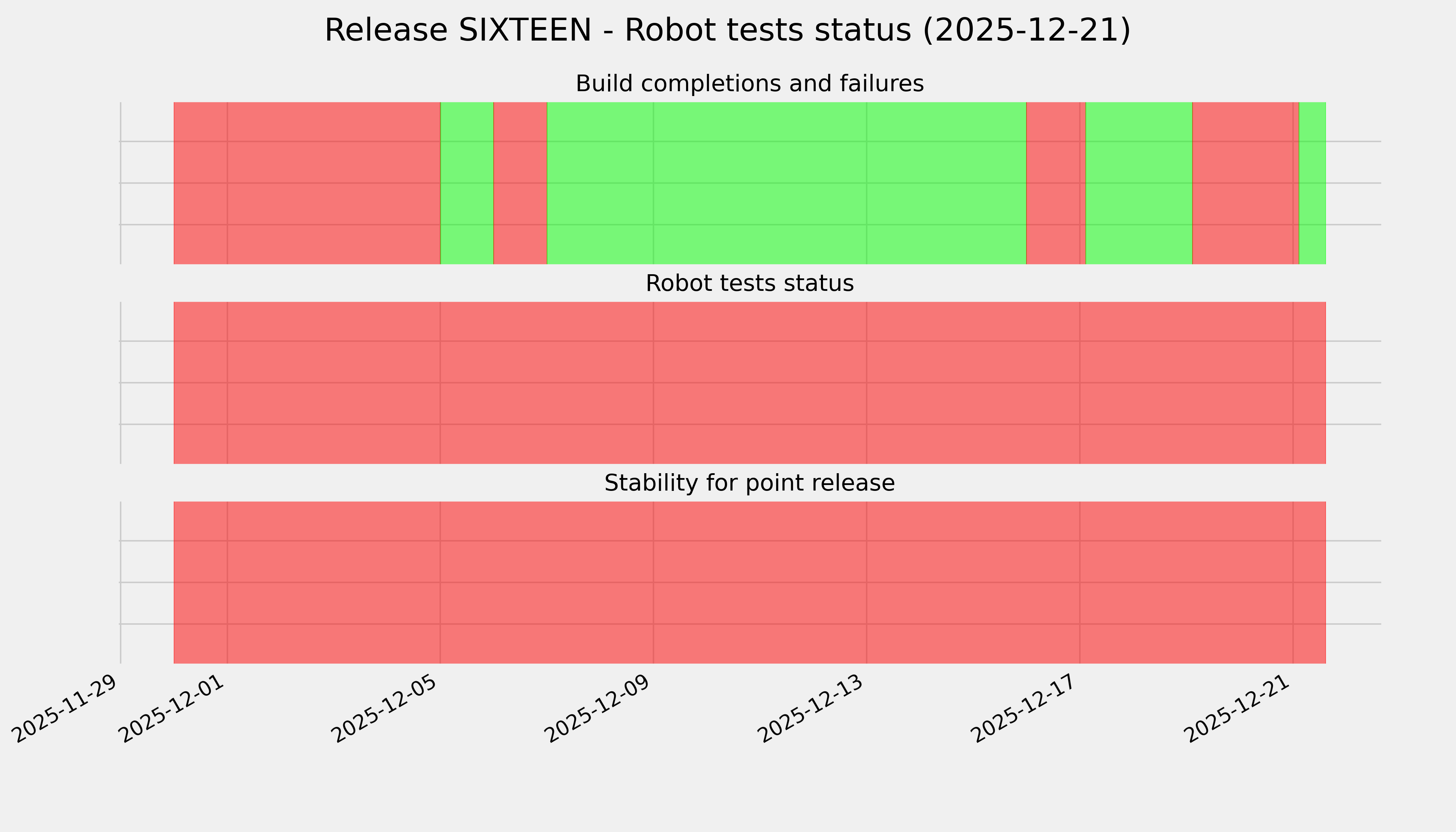Click the red bar in the Robot tests status chart
The width and height of the screenshot is (1456, 832).
tap(749, 383)
